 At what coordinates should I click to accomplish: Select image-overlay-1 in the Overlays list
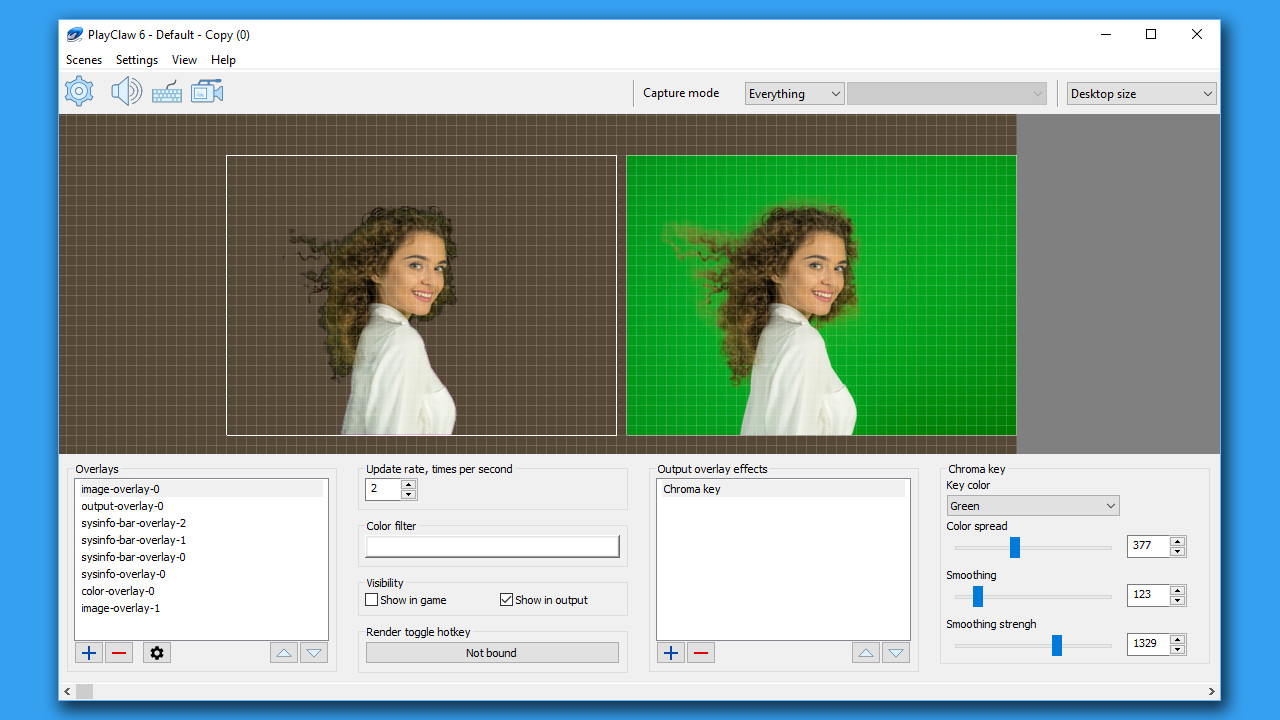[x=120, y=608]
